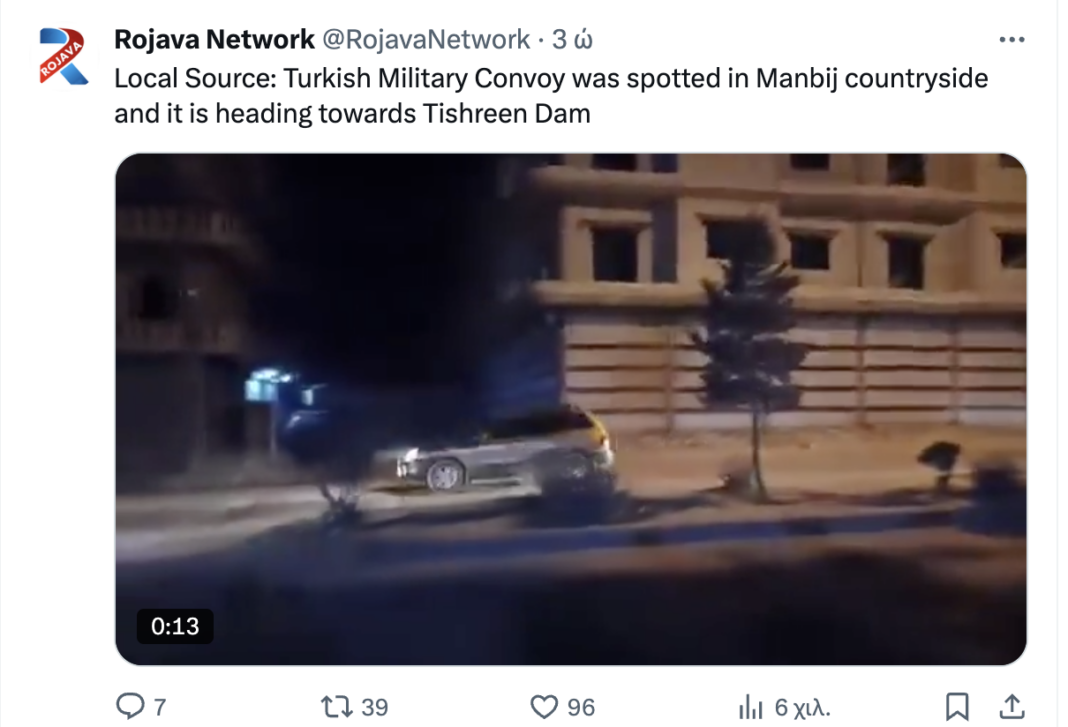Repost the tweet using the retweet arrows icon

pyautogui.click(x=336, y=707)
